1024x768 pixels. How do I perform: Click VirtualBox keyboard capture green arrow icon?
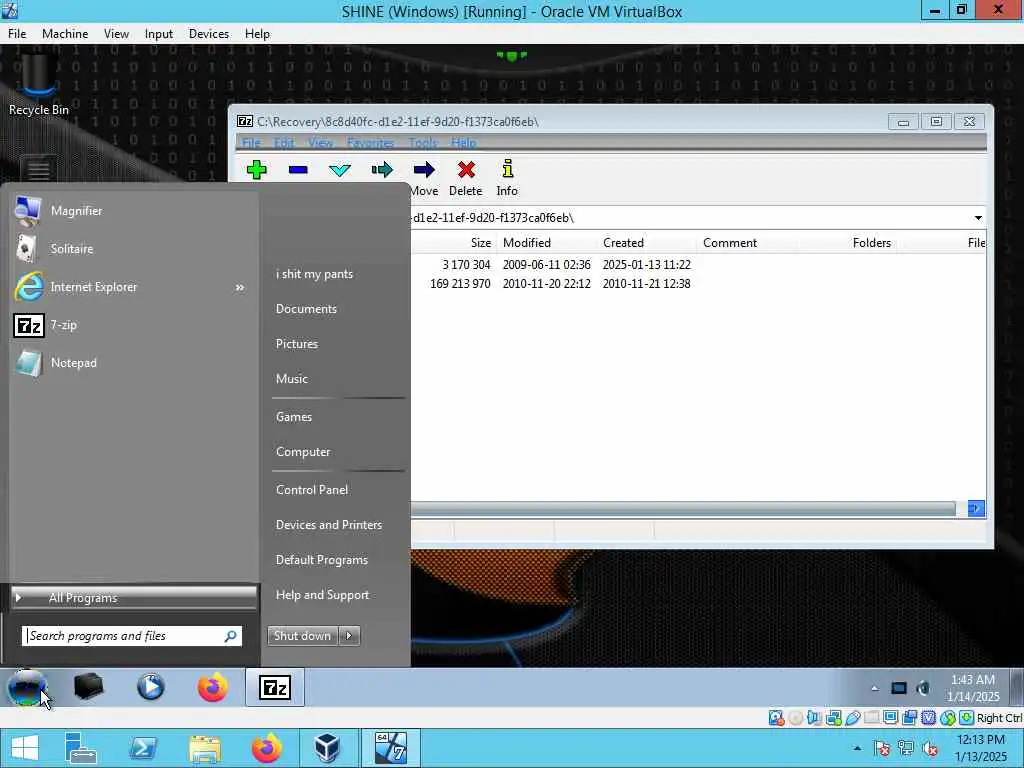966,718
